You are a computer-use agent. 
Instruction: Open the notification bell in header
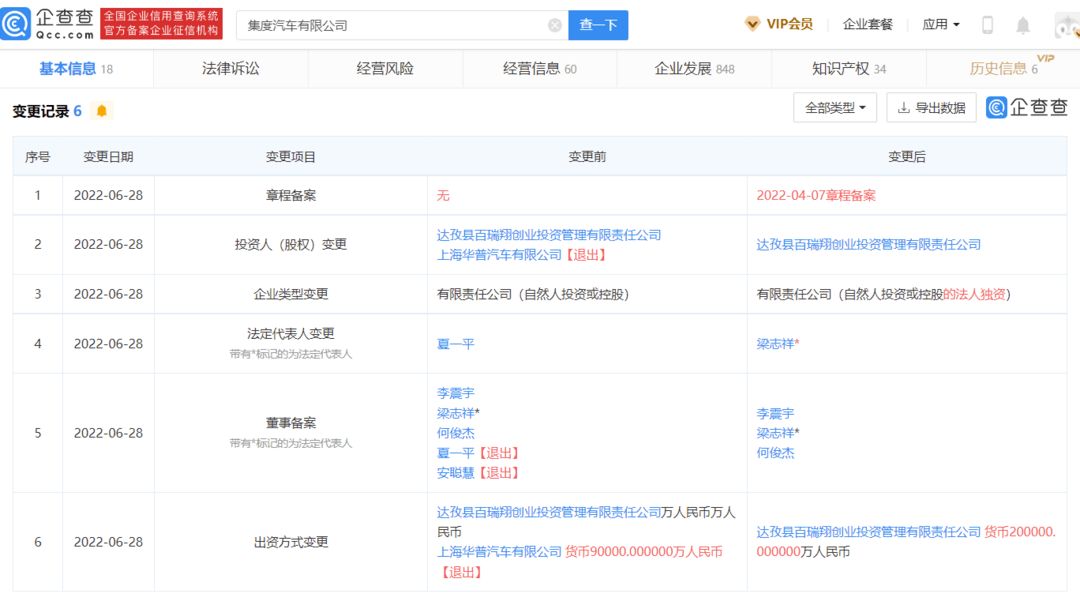1023,25
